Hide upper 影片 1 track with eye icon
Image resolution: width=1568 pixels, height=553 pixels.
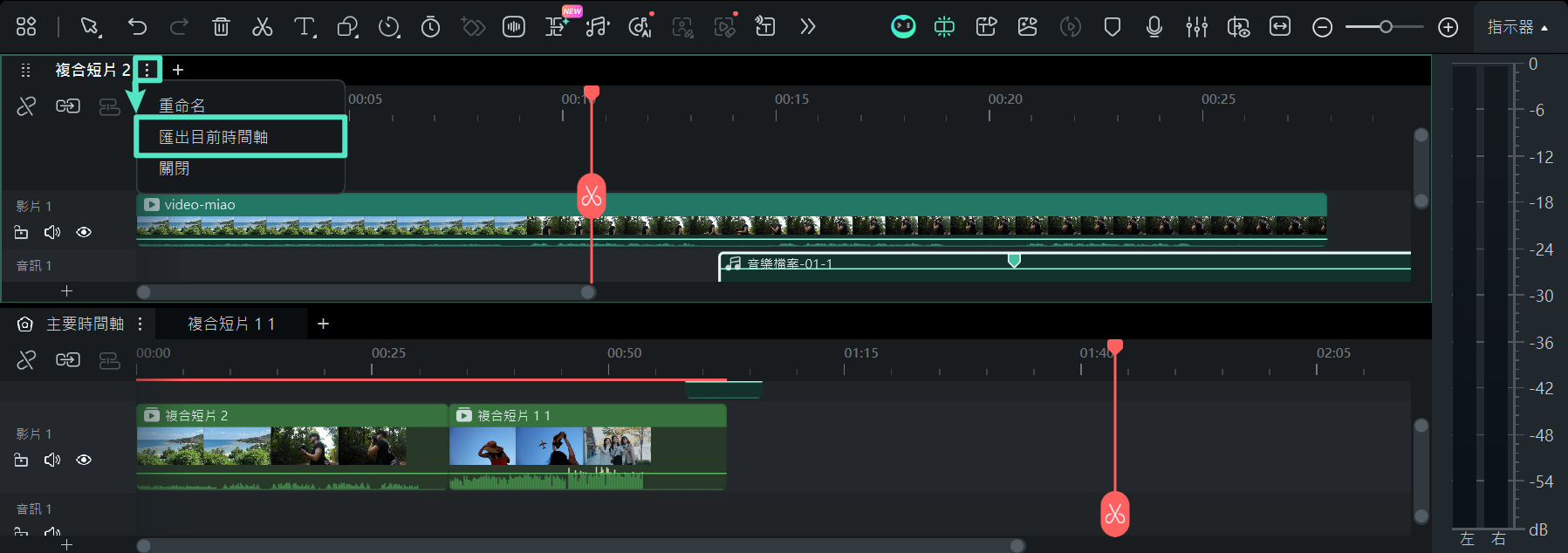point(84,232)
